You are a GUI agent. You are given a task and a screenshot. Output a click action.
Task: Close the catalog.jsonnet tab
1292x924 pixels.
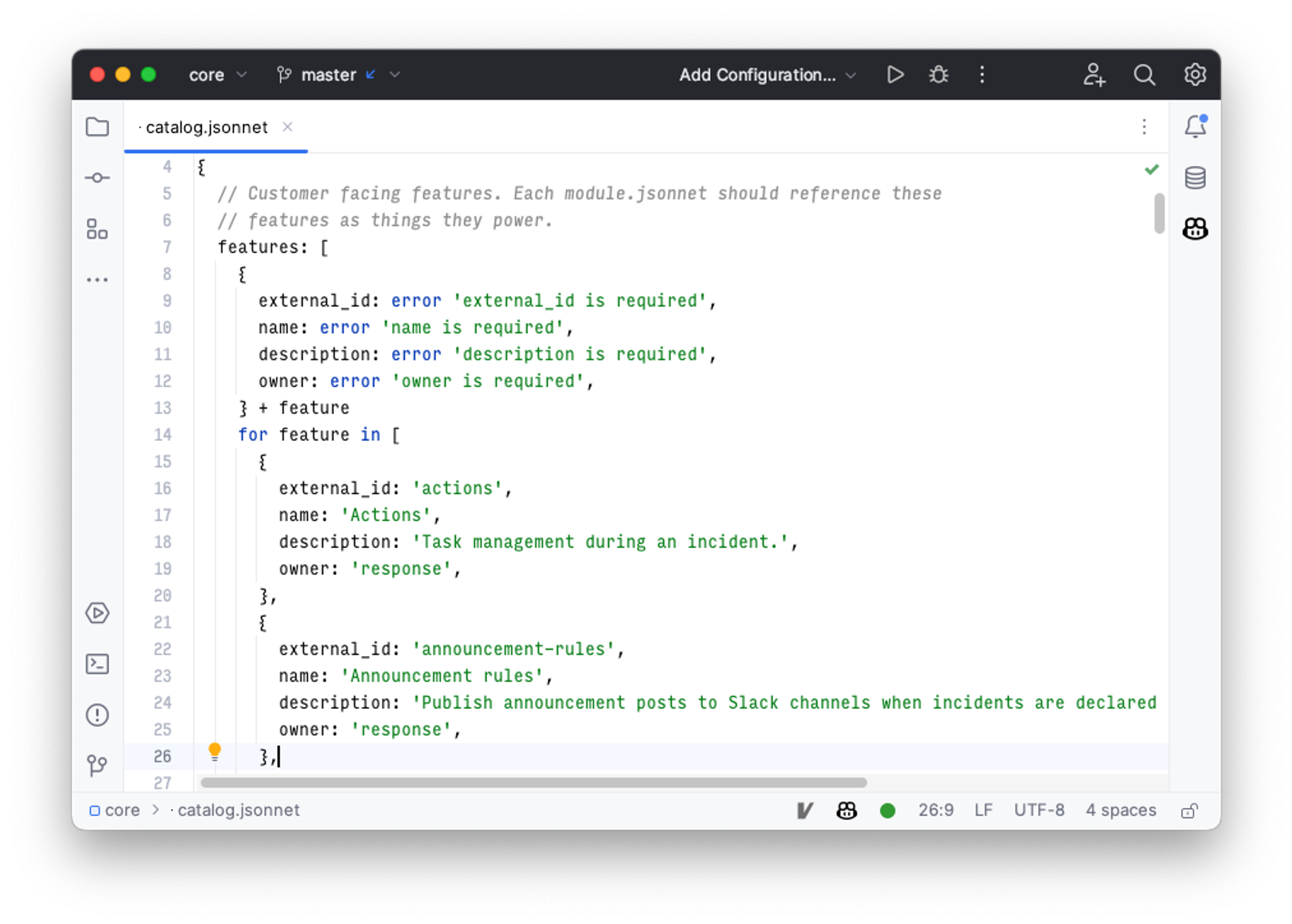click(x=287, y=127)
